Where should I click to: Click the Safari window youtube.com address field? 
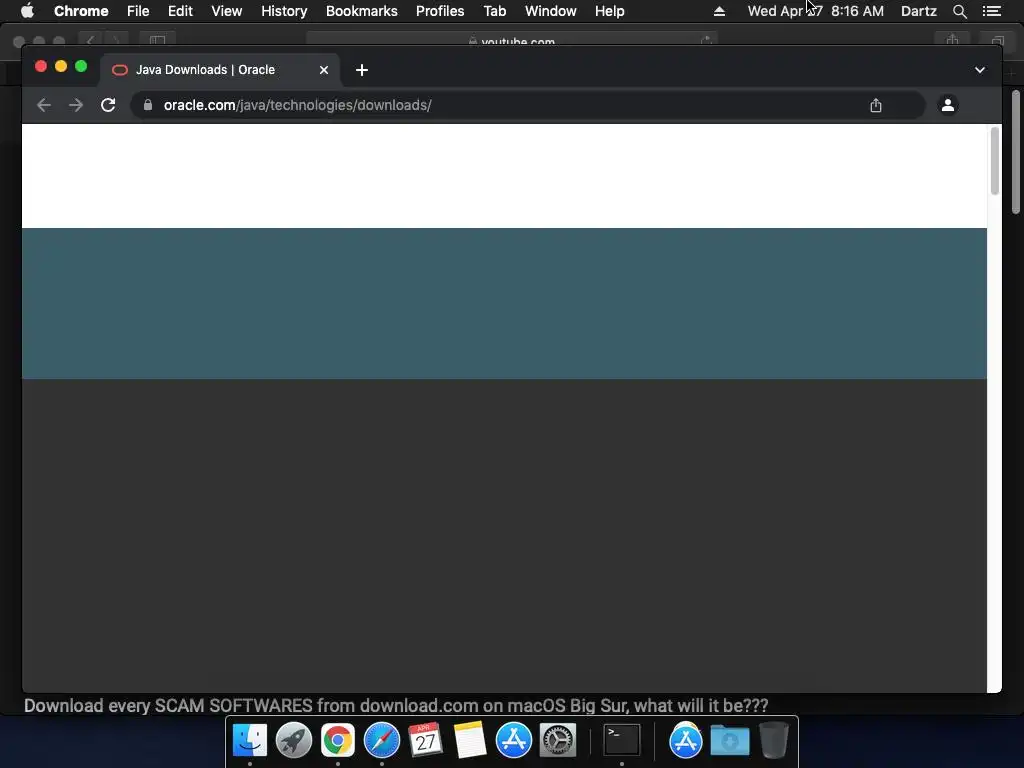[x=512, y=40]
